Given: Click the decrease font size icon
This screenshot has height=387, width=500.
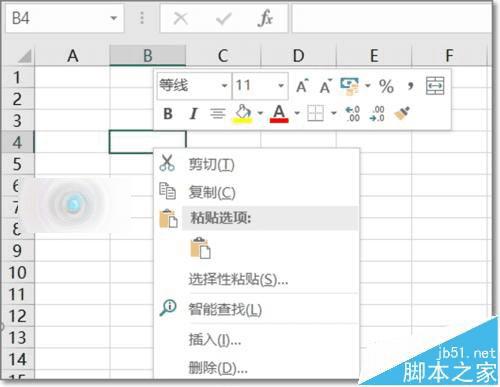Looking at the screenshot, I should 326,86.
